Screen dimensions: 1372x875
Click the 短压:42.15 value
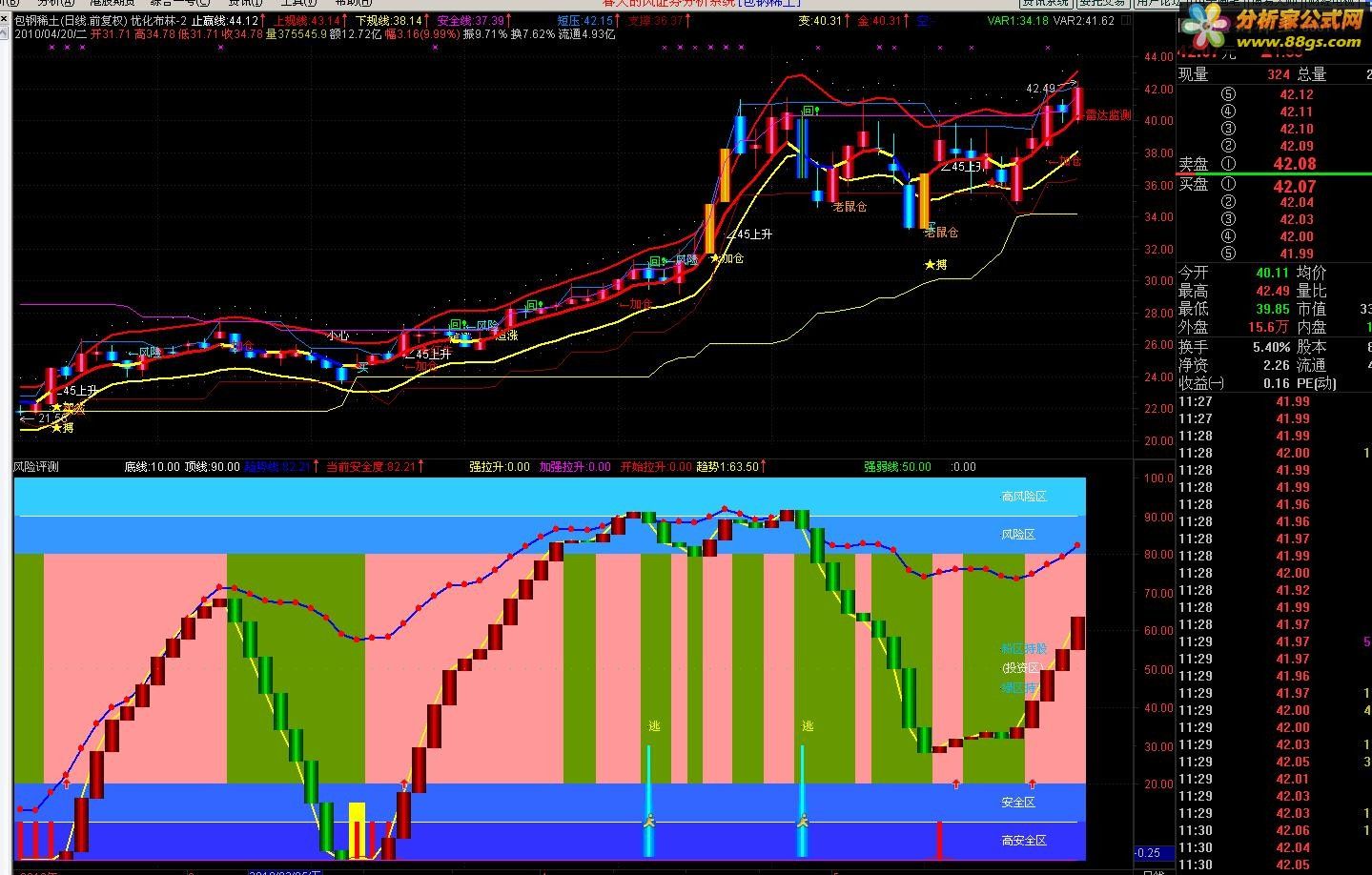(585, 20)
